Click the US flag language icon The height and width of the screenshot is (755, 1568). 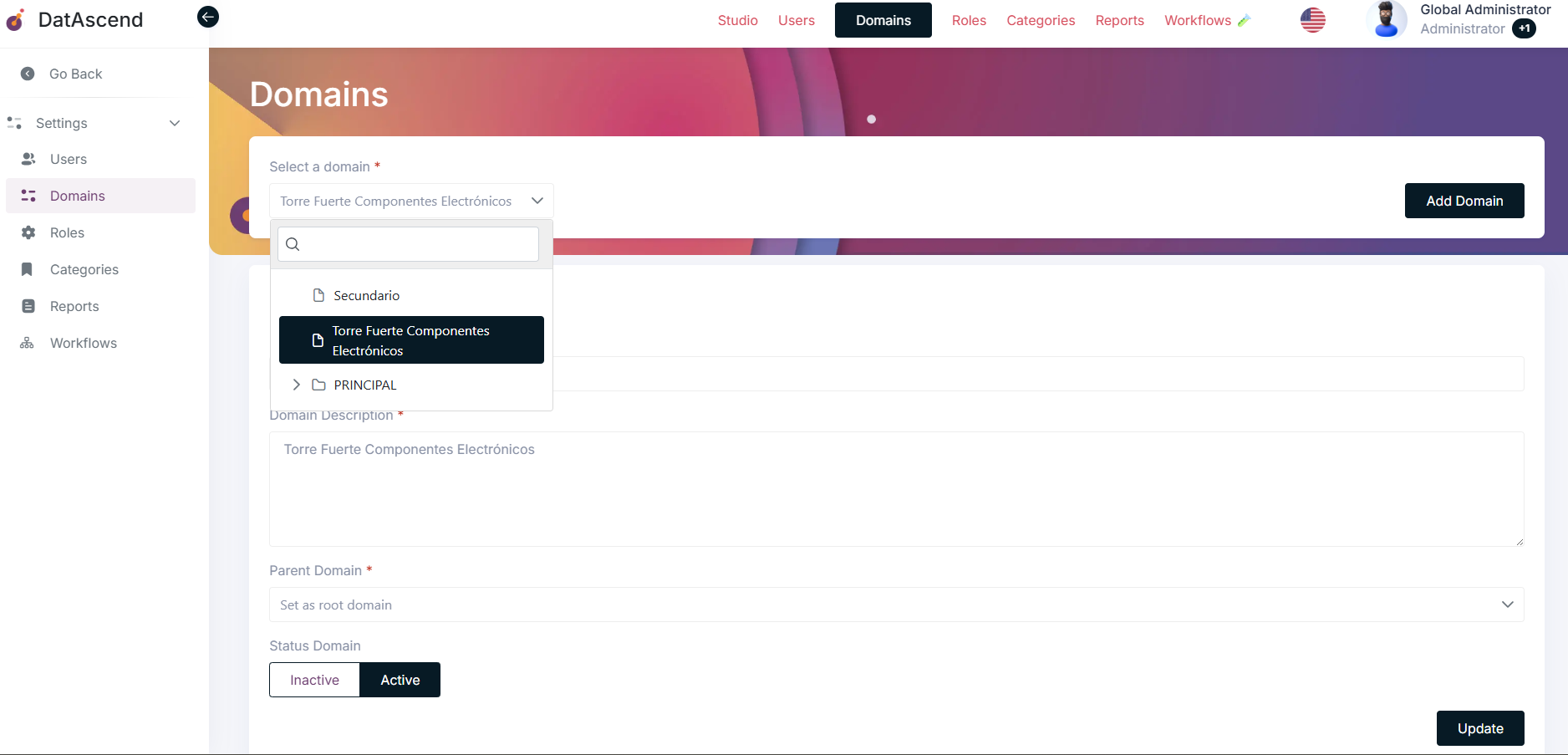pos(1312,20)
